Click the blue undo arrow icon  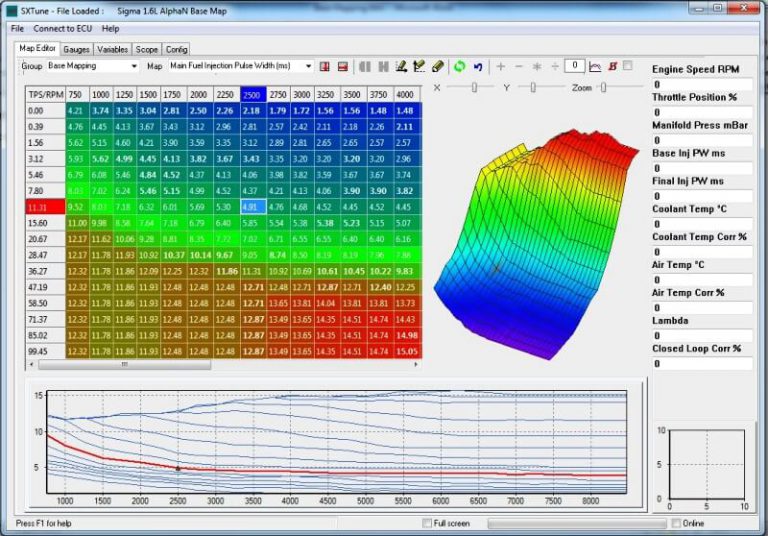coord(478,66)
